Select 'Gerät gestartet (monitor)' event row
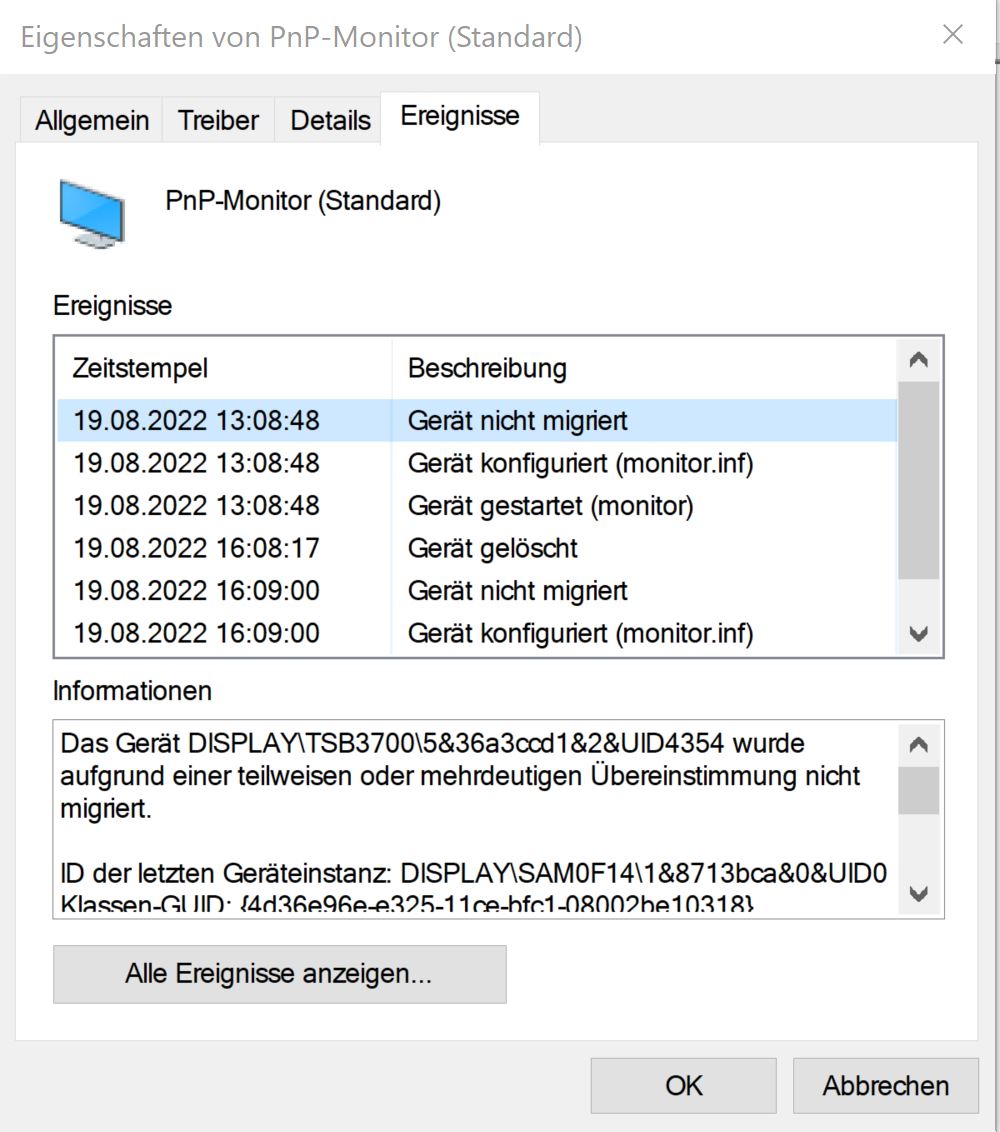Screen dimensions: 1000x1132 tap(477, 505)
